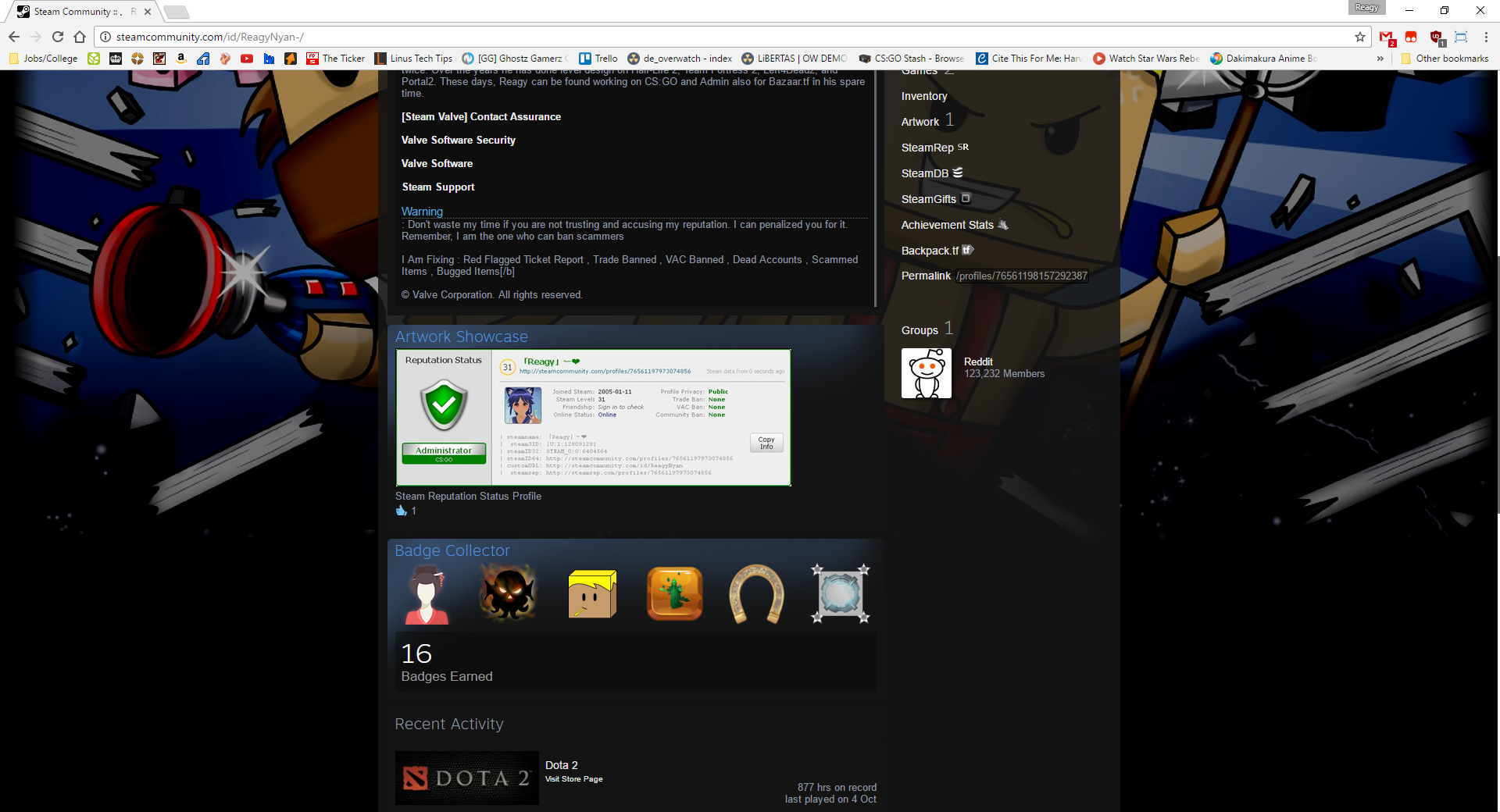Open the uBlock Origin extension icon
The image size is (1500, 812).
coord(1436,37)
